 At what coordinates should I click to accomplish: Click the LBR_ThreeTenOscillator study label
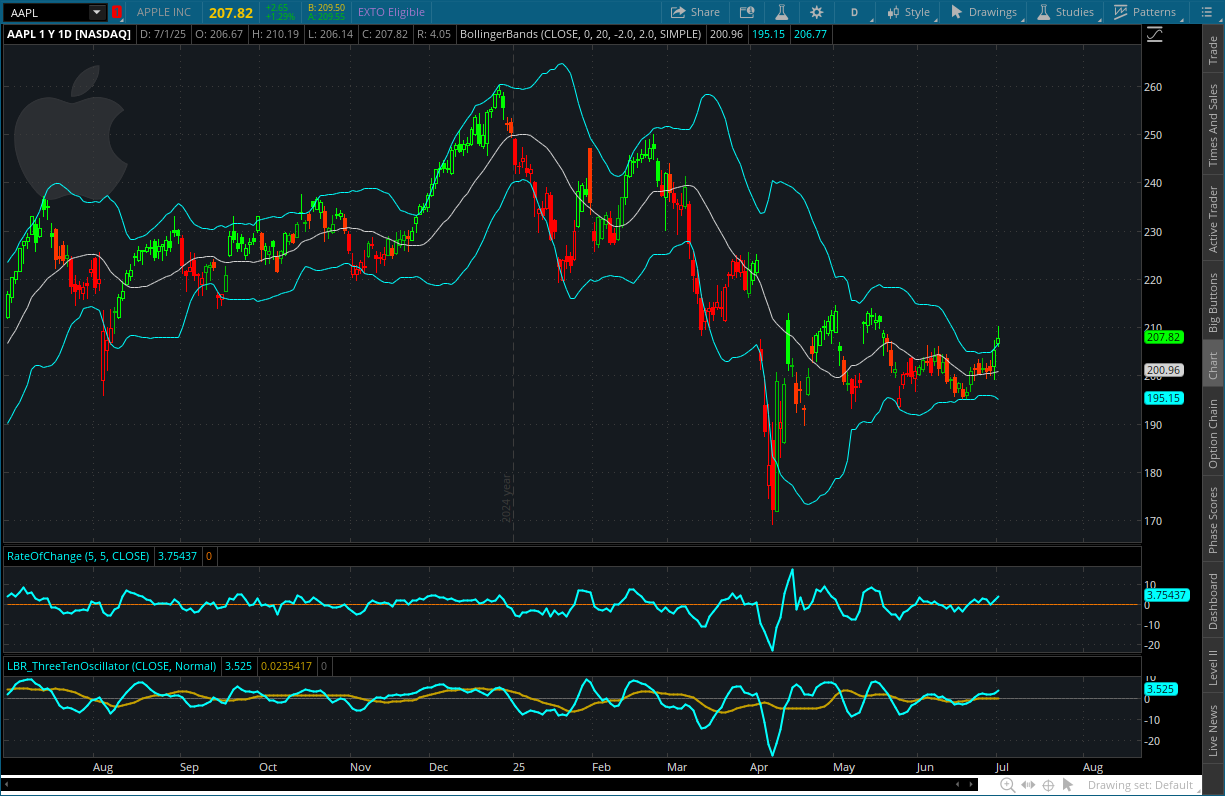click(x=112, y=665)
